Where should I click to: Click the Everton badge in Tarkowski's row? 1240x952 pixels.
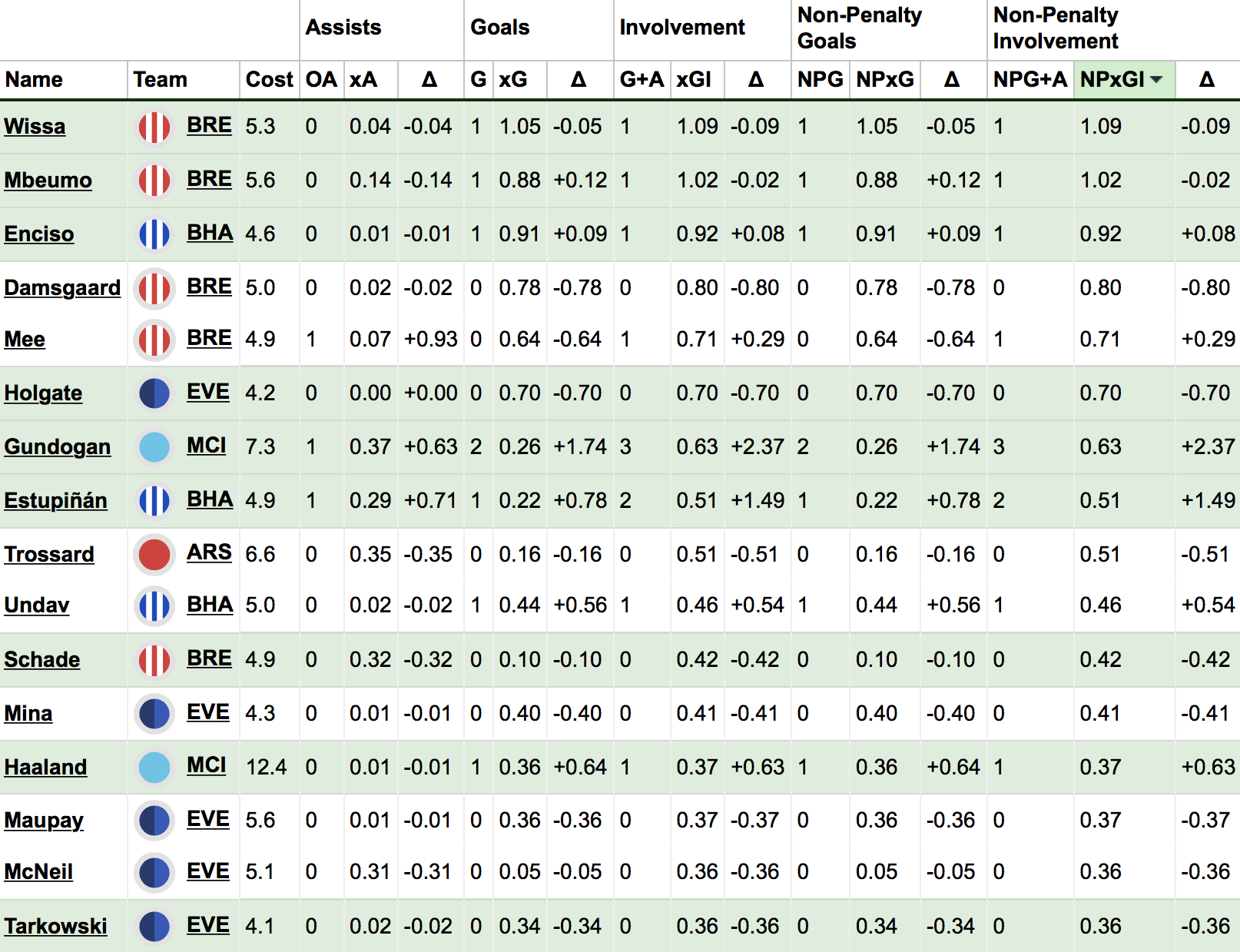pos(154,927)
